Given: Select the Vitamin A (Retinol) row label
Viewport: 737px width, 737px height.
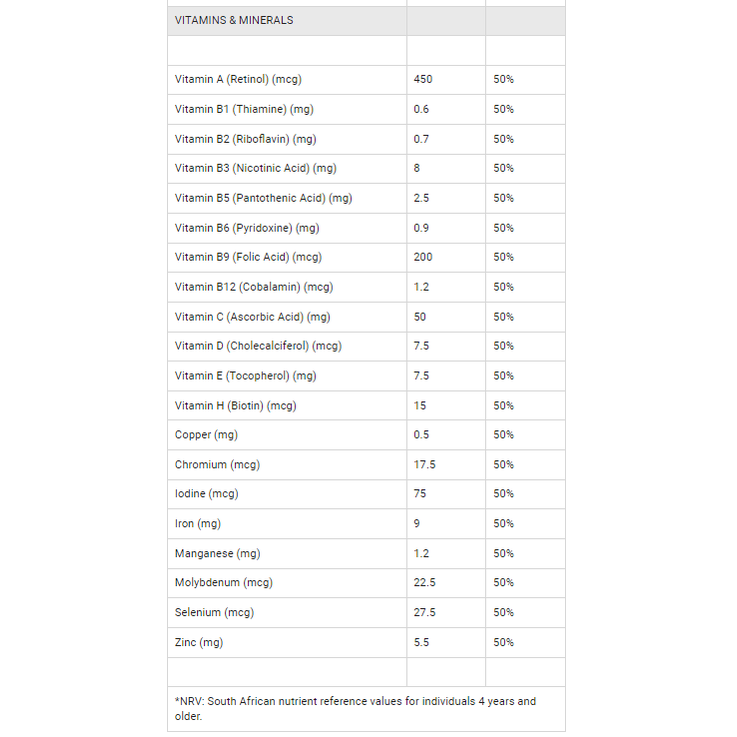Looking at the screenshot, I should [x=238, y=79].
